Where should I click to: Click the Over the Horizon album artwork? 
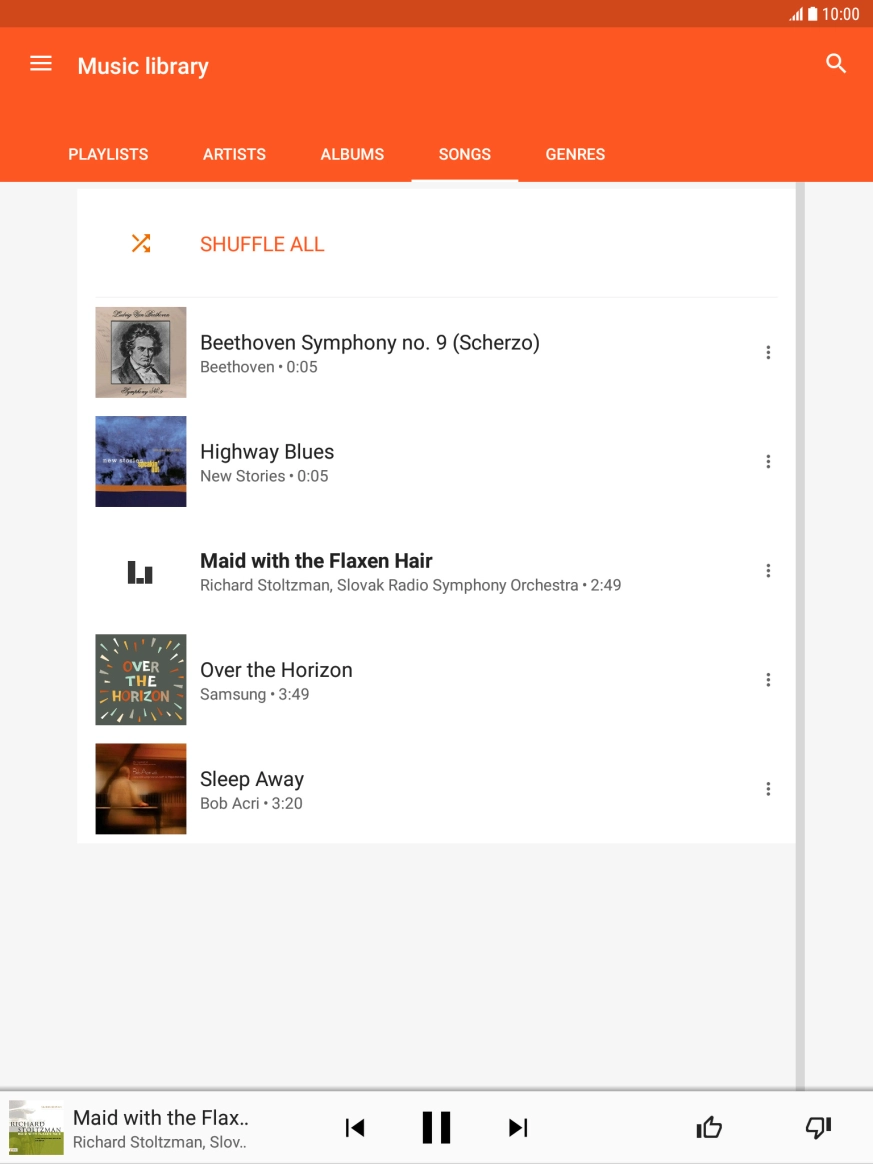[x=140, y=679]
